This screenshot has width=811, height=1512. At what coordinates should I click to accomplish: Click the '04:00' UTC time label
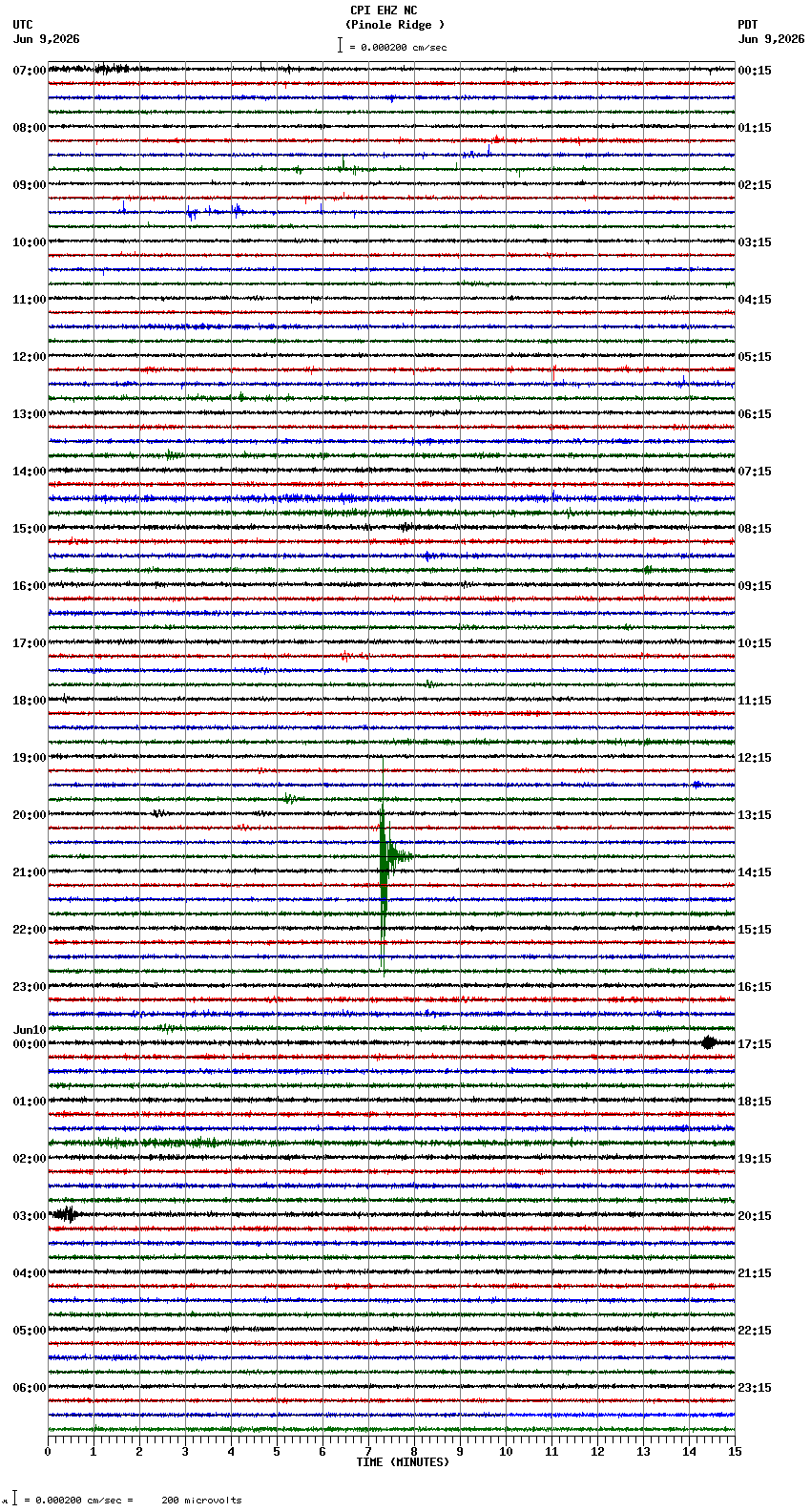click(30, 1273)
